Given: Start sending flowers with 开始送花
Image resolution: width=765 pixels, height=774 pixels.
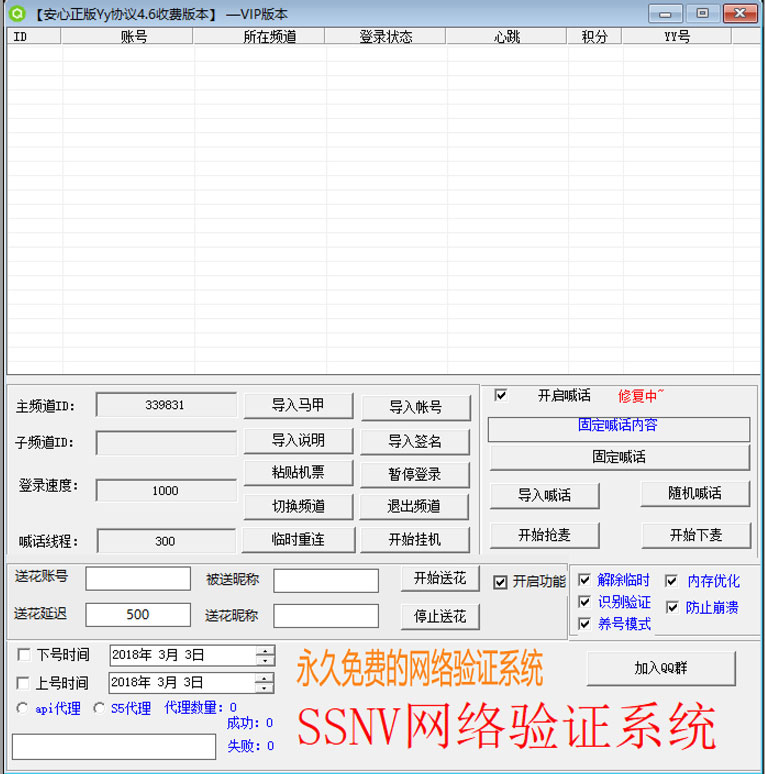Looking at the screenshot, I should [440, 578].
